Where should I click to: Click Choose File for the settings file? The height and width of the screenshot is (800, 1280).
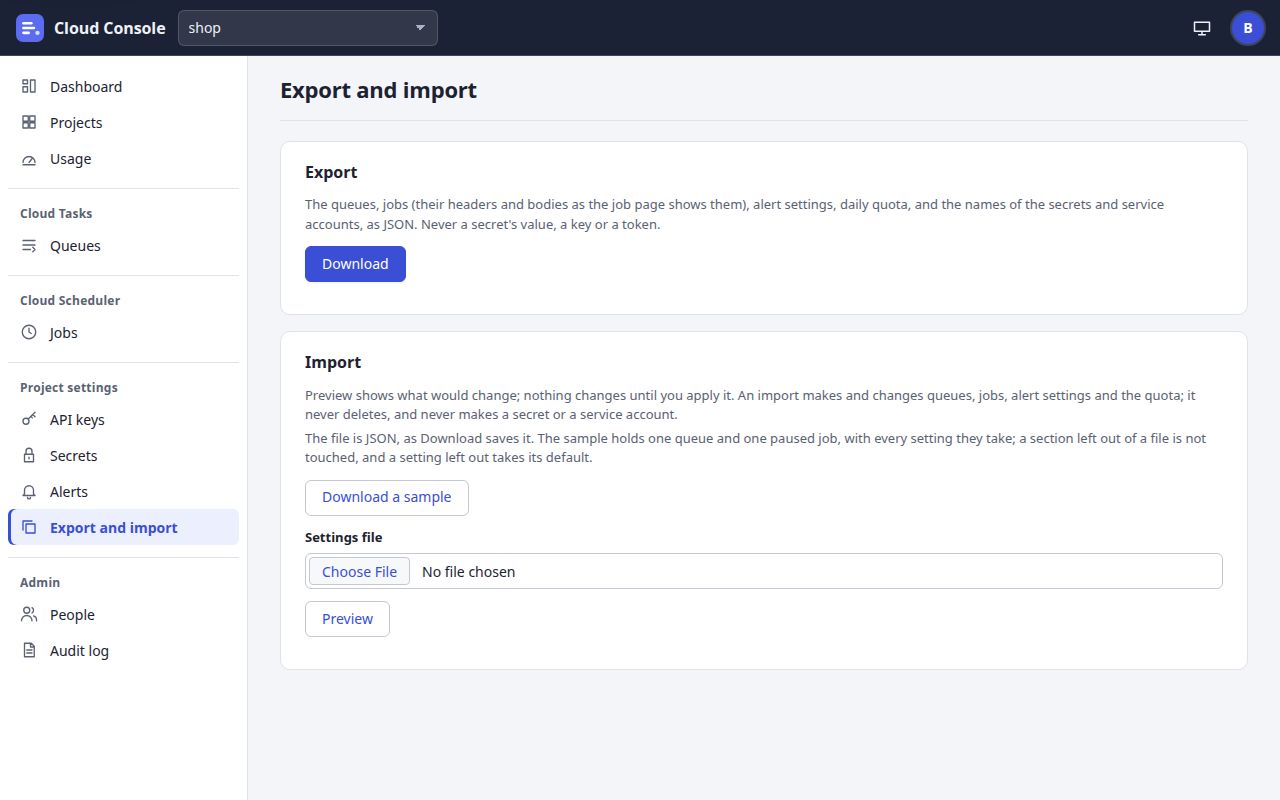point(360,572)
